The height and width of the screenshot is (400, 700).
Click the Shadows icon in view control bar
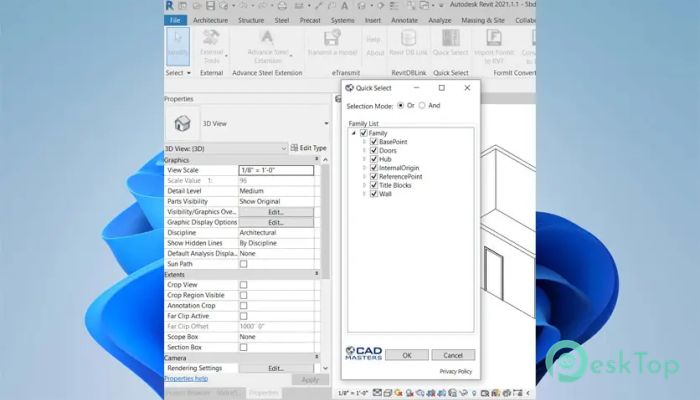coord(409,393)
